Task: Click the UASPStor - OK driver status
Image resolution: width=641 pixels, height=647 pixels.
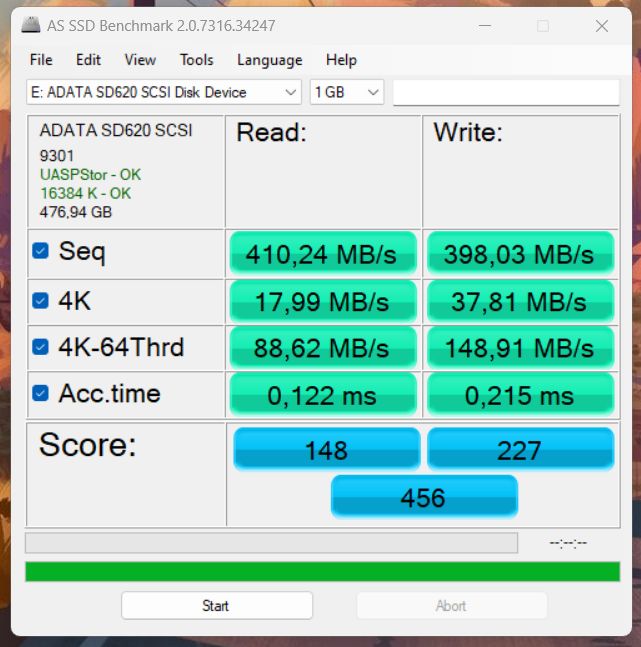Action: pos(90,175)
